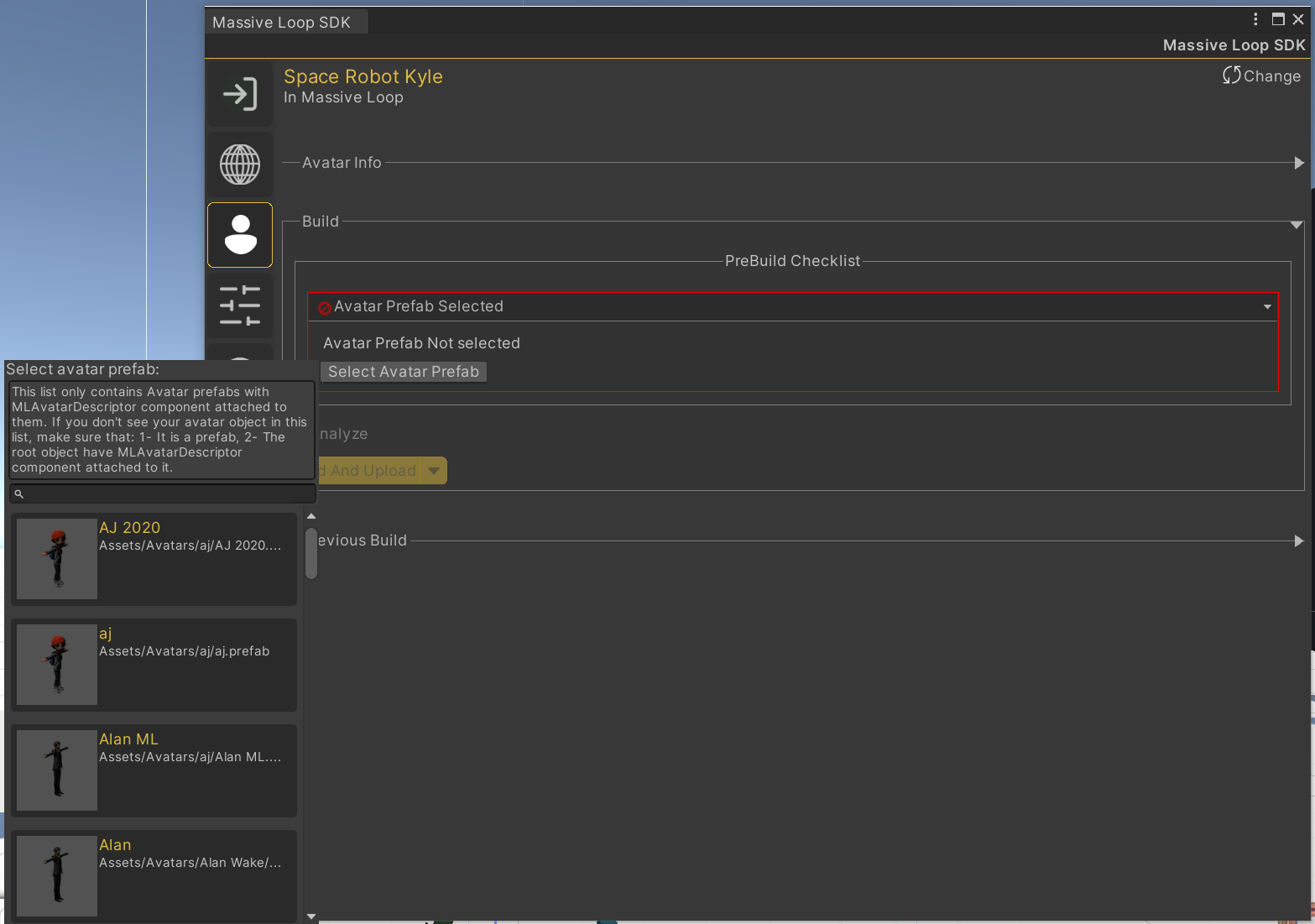The image size is (1315, 924).
Task: Click the refresh icon beside Change
Action: click(1231, 76)
